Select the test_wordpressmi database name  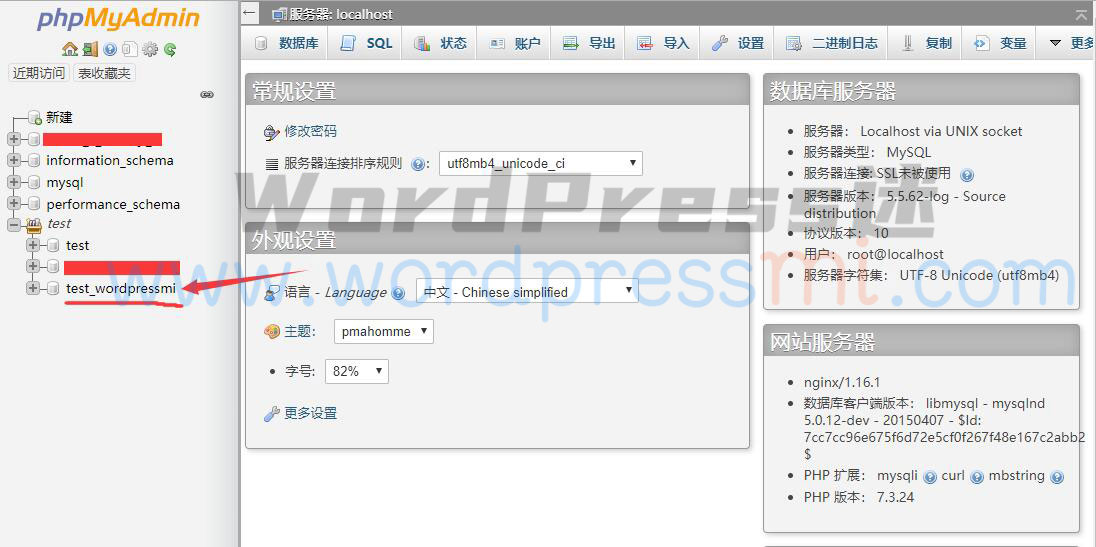point(121,288)
